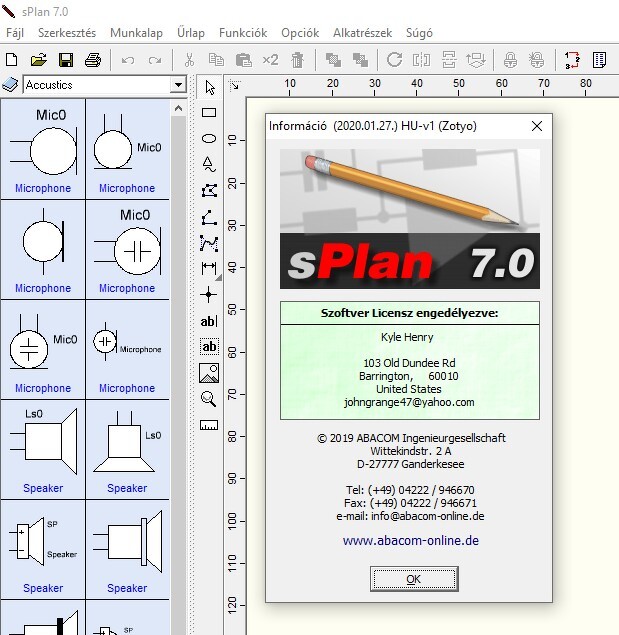Select SP Speaker symbol with plus minus
This screenshot has width=619, height=635.
(x=43, y=550)
